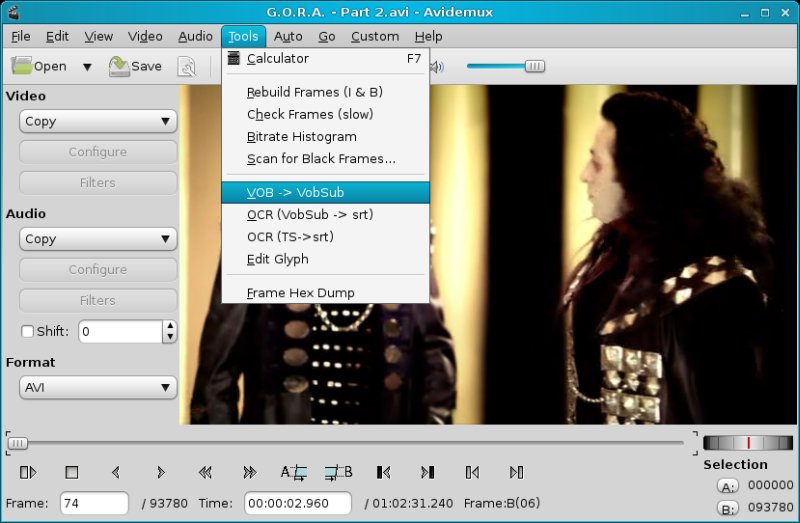The height and width of the screenshot is (523, 800).
Task: Choose OCR (VobSub -> srt)
Action: click(325, 215)
